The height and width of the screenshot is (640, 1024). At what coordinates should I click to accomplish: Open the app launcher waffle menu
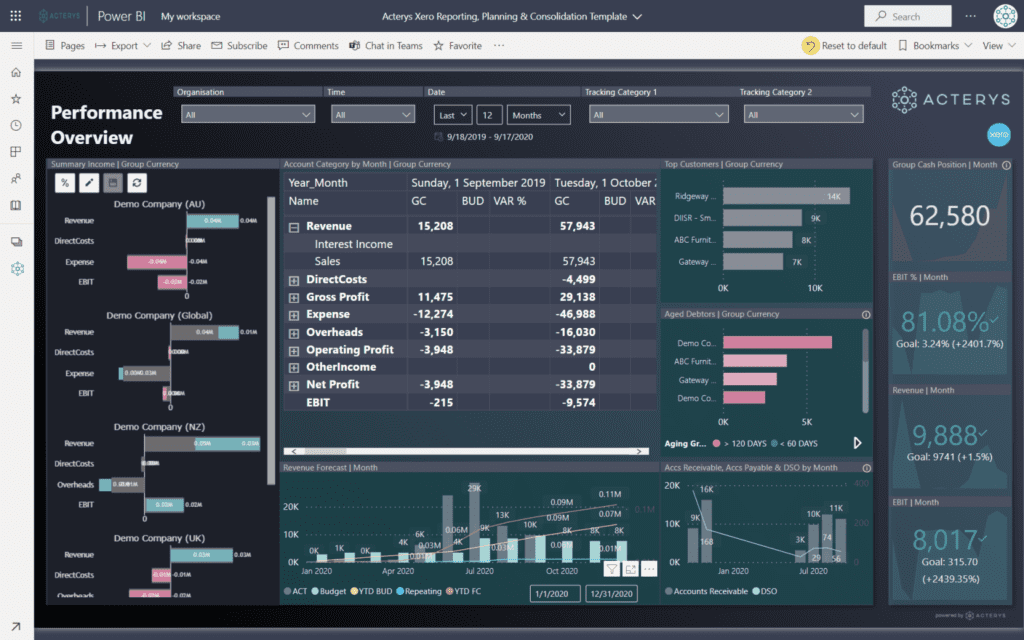(x=15, y=16)
